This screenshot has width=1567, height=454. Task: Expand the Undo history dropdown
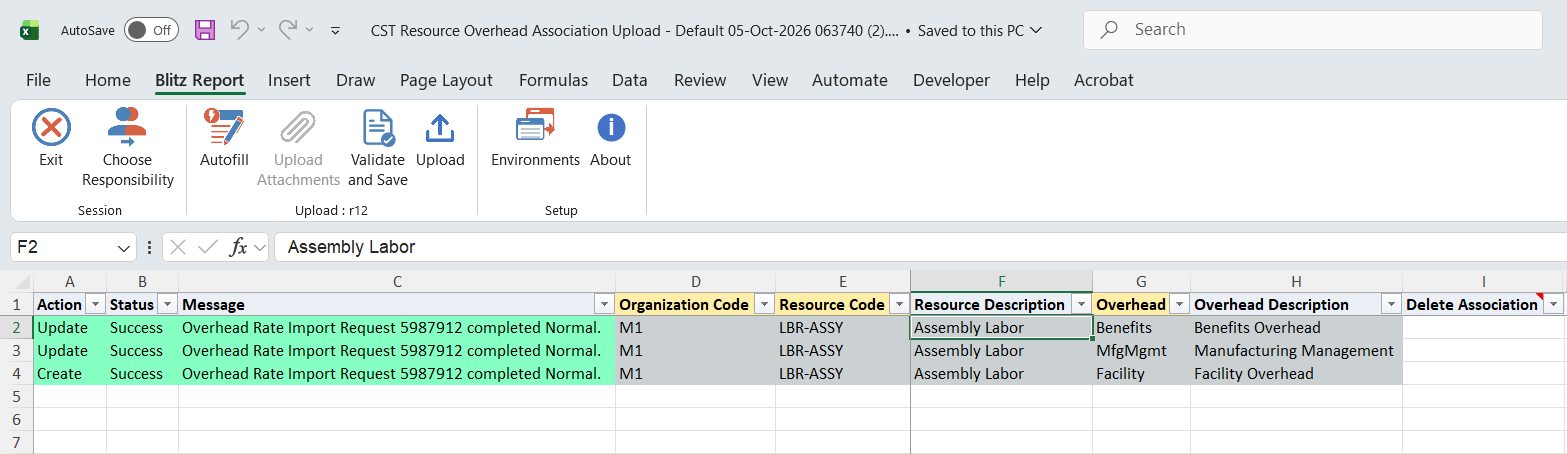click(261, 30)
